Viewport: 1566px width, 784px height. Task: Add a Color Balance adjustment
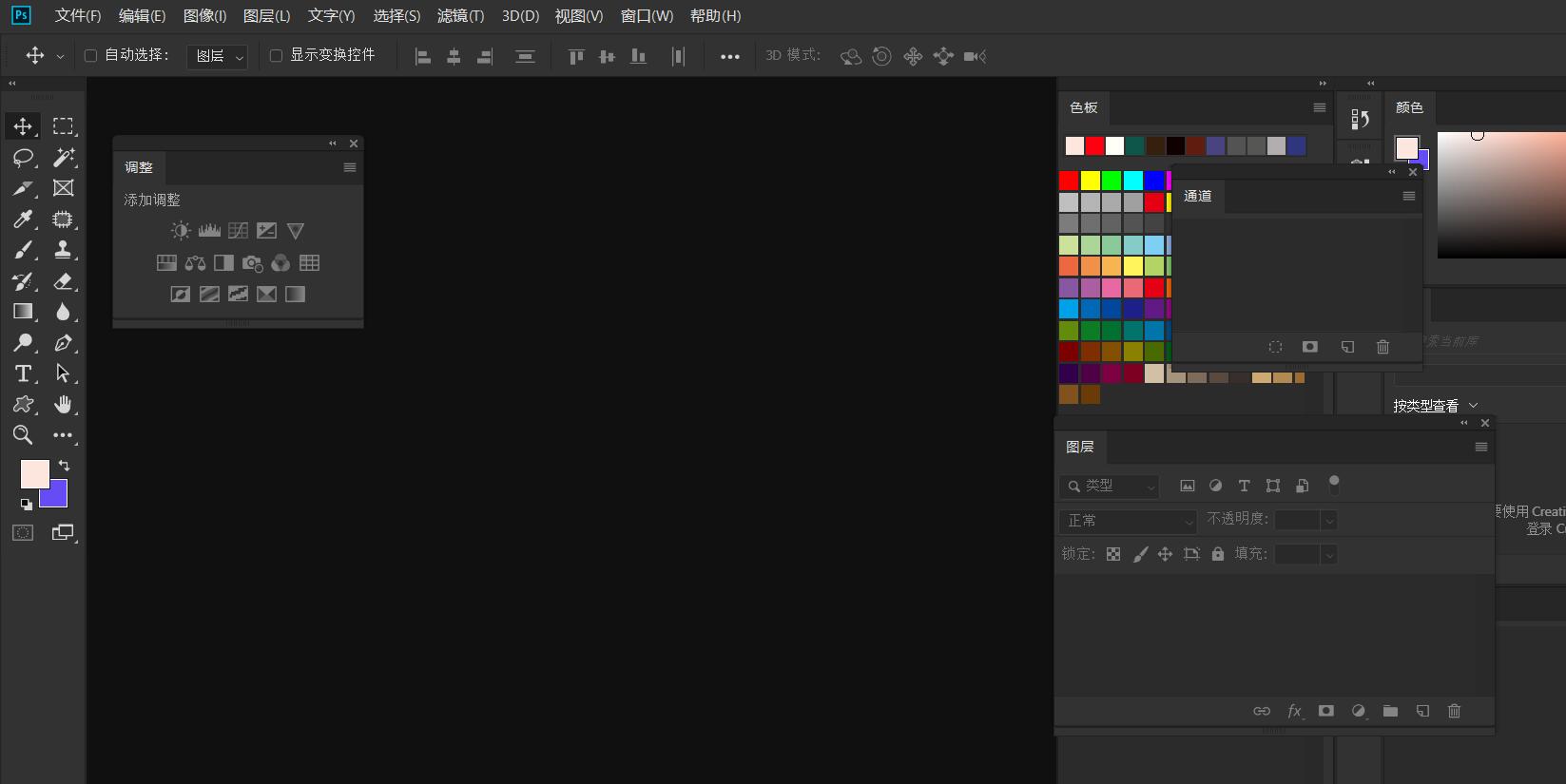[x=195, y=263]
